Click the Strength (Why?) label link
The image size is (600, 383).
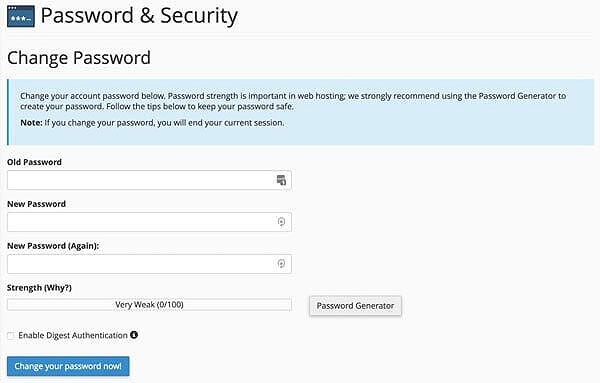tap(39, 288)
